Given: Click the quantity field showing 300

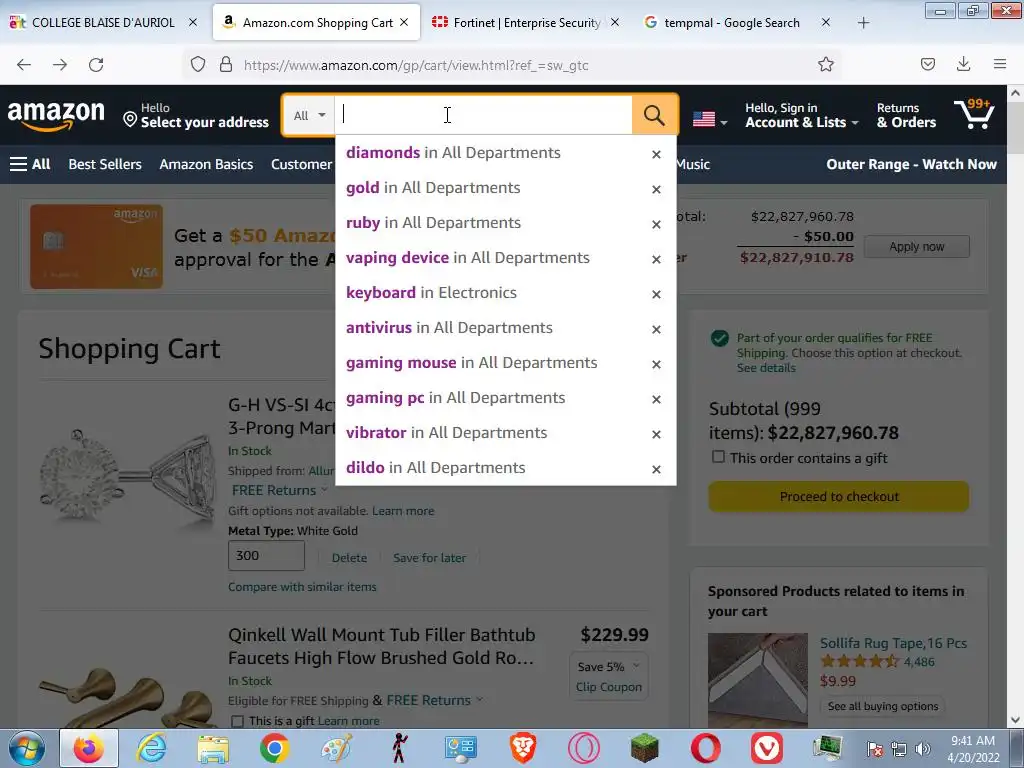Looking at the screenshot, I should [266, 556].
